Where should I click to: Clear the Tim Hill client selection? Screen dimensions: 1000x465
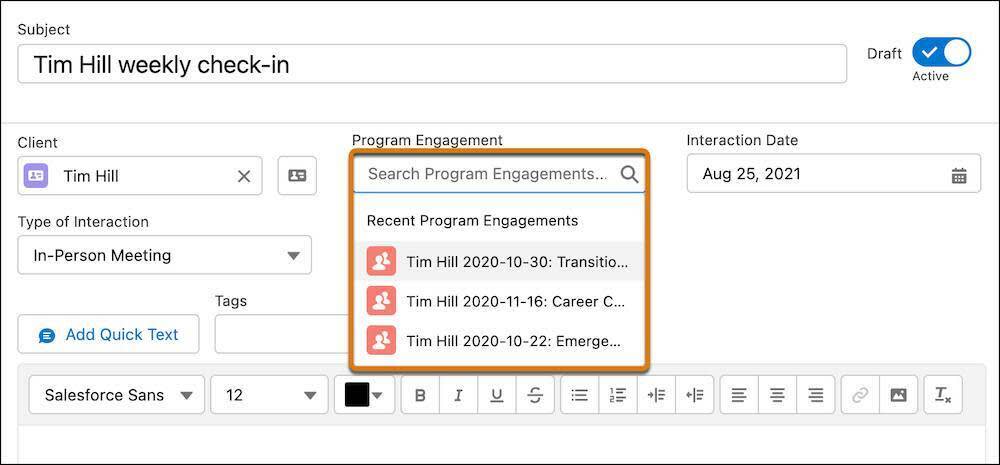244,177
